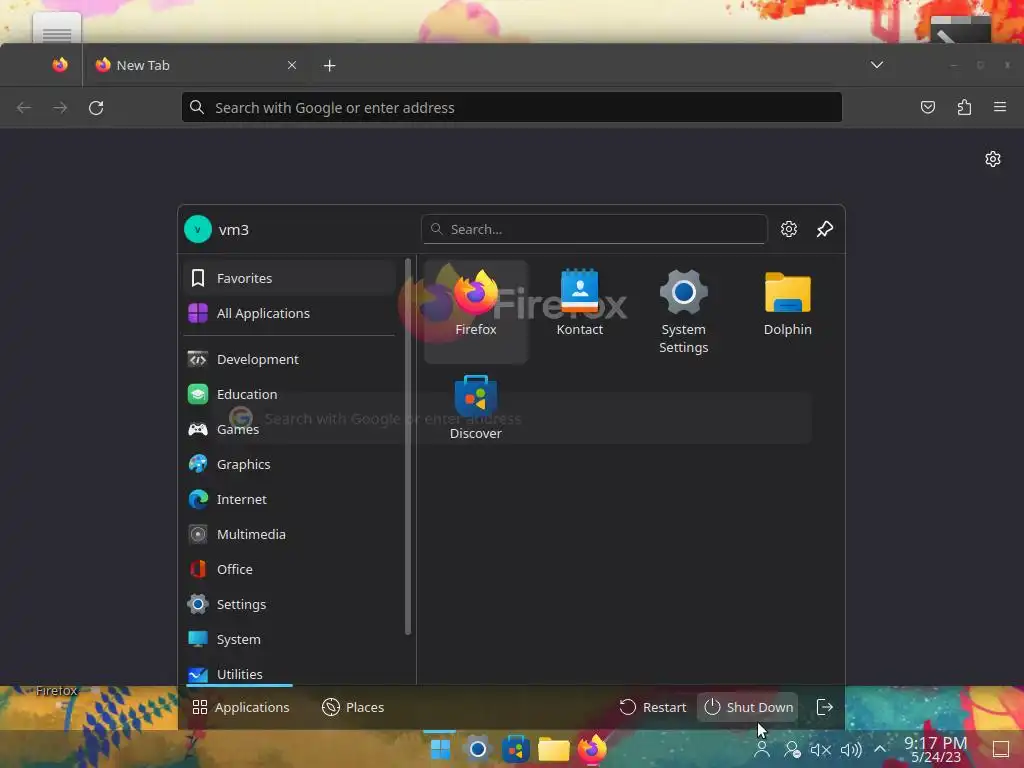Open System Settings from Favorites grid
This screenshot has height=768, width=1024.
683,311
